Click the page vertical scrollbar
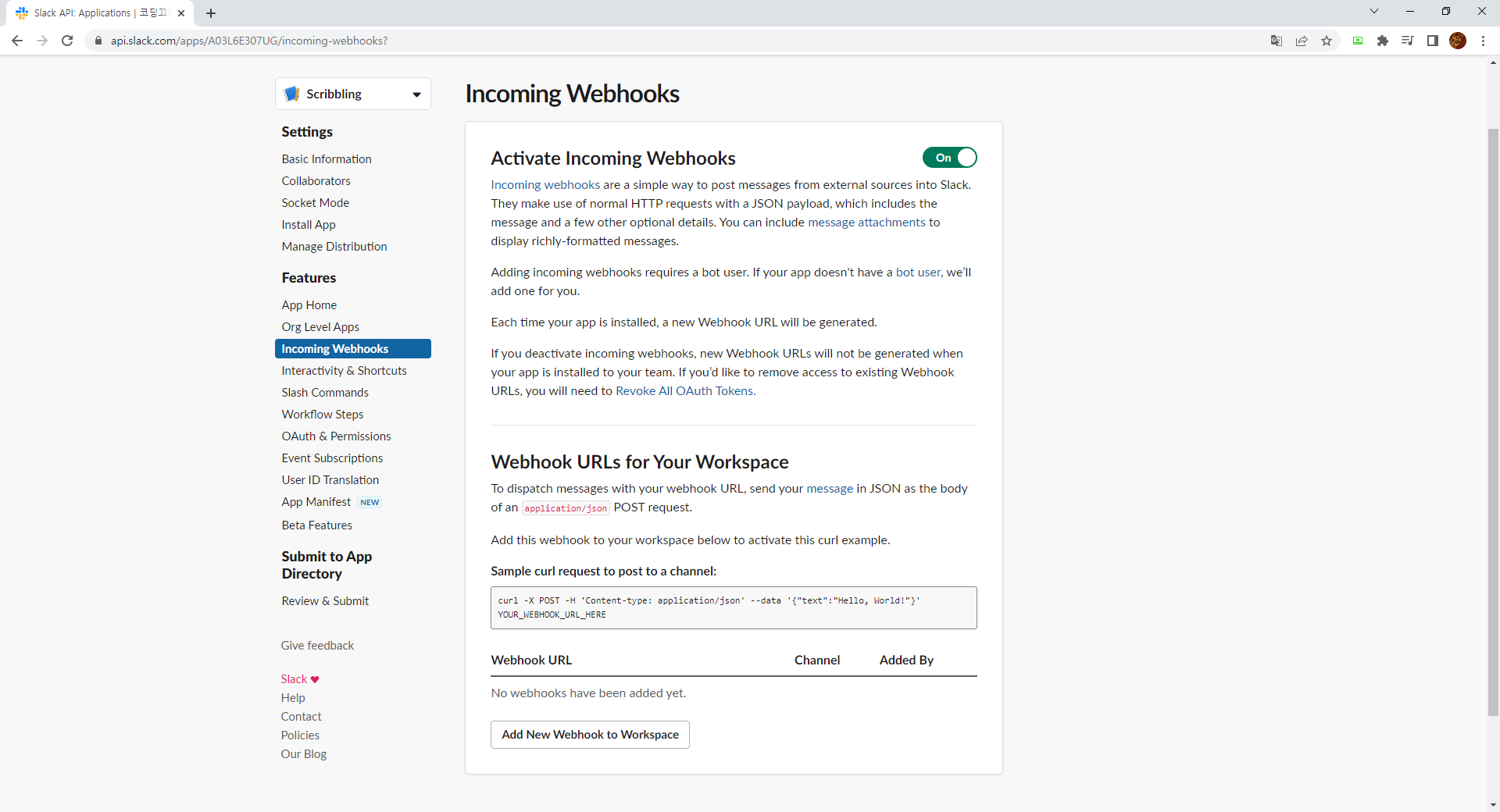 pos(1493,422)
